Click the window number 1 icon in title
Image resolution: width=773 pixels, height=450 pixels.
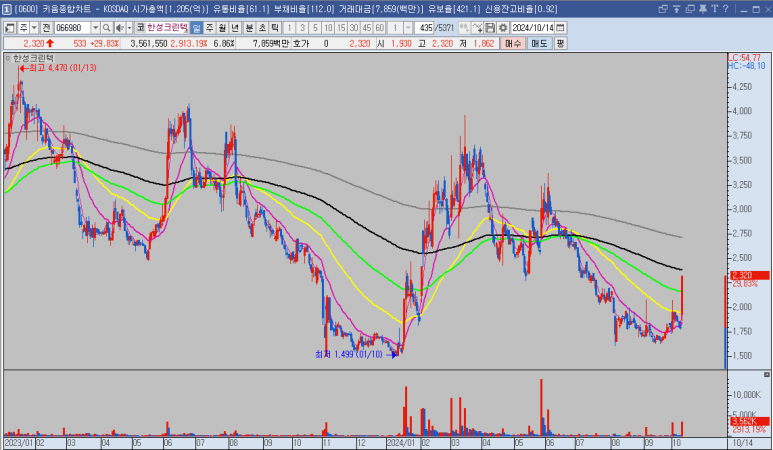tap(7, 9)
